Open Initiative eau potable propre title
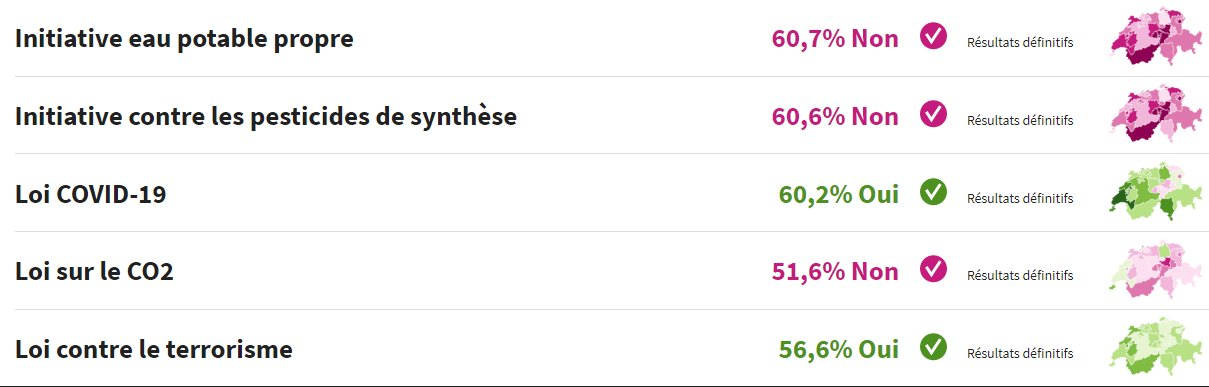 pyautogui.click(x=184, y=39)
